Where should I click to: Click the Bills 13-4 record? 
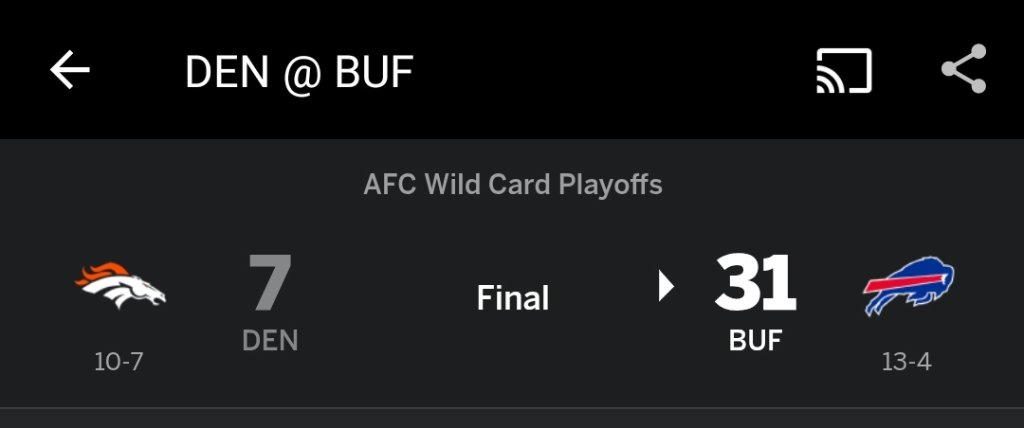(x=907, y=362)
